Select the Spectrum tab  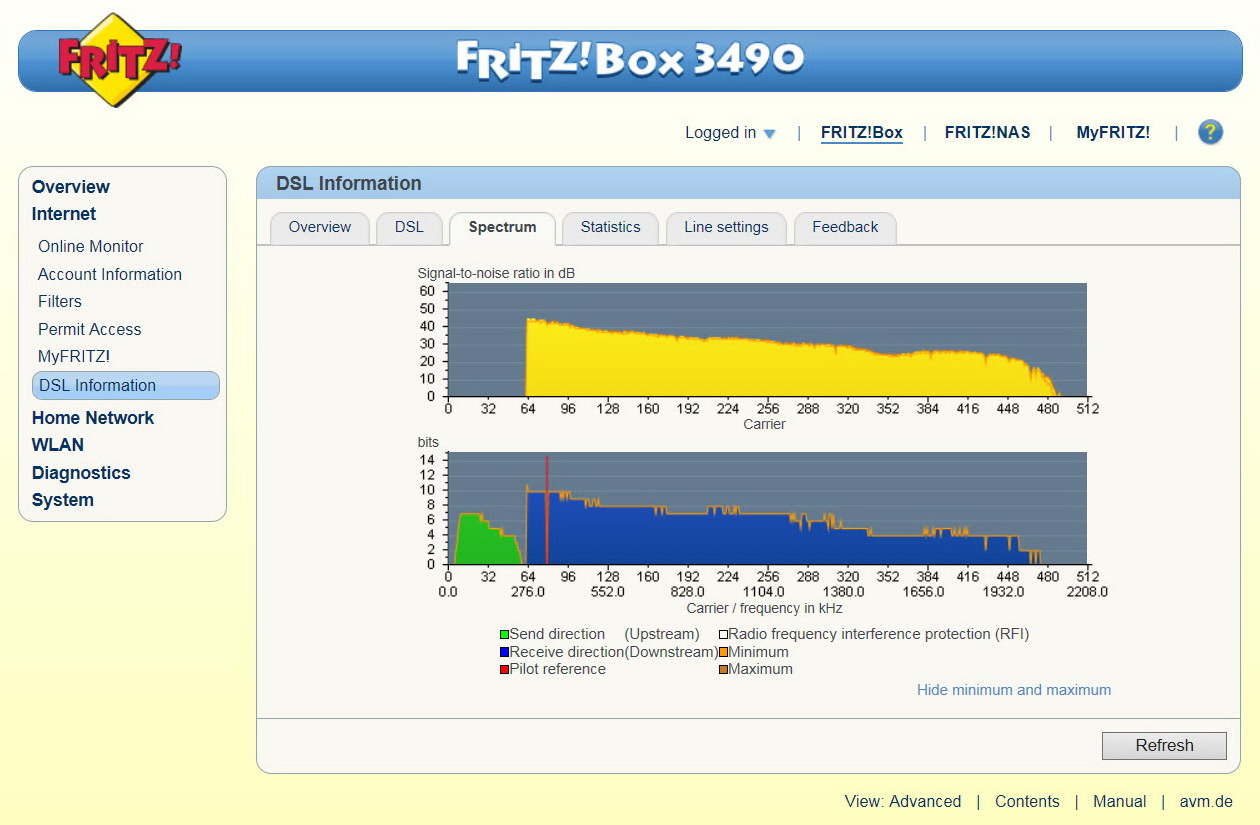coord(502,228)
